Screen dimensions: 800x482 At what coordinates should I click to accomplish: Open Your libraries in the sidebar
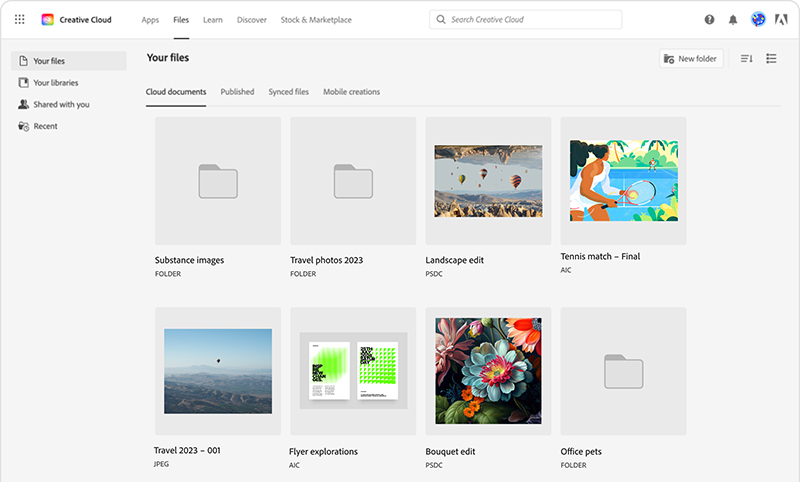coord(55,83)
